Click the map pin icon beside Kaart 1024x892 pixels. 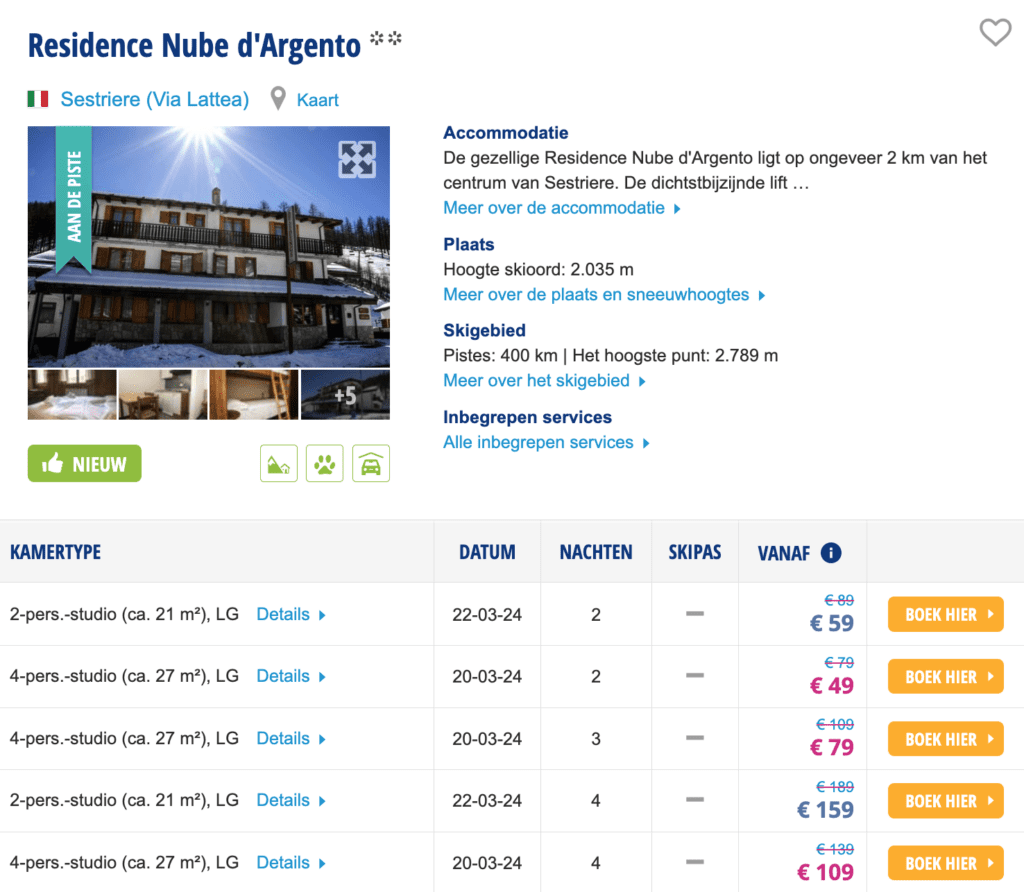[x=278, y=99]
